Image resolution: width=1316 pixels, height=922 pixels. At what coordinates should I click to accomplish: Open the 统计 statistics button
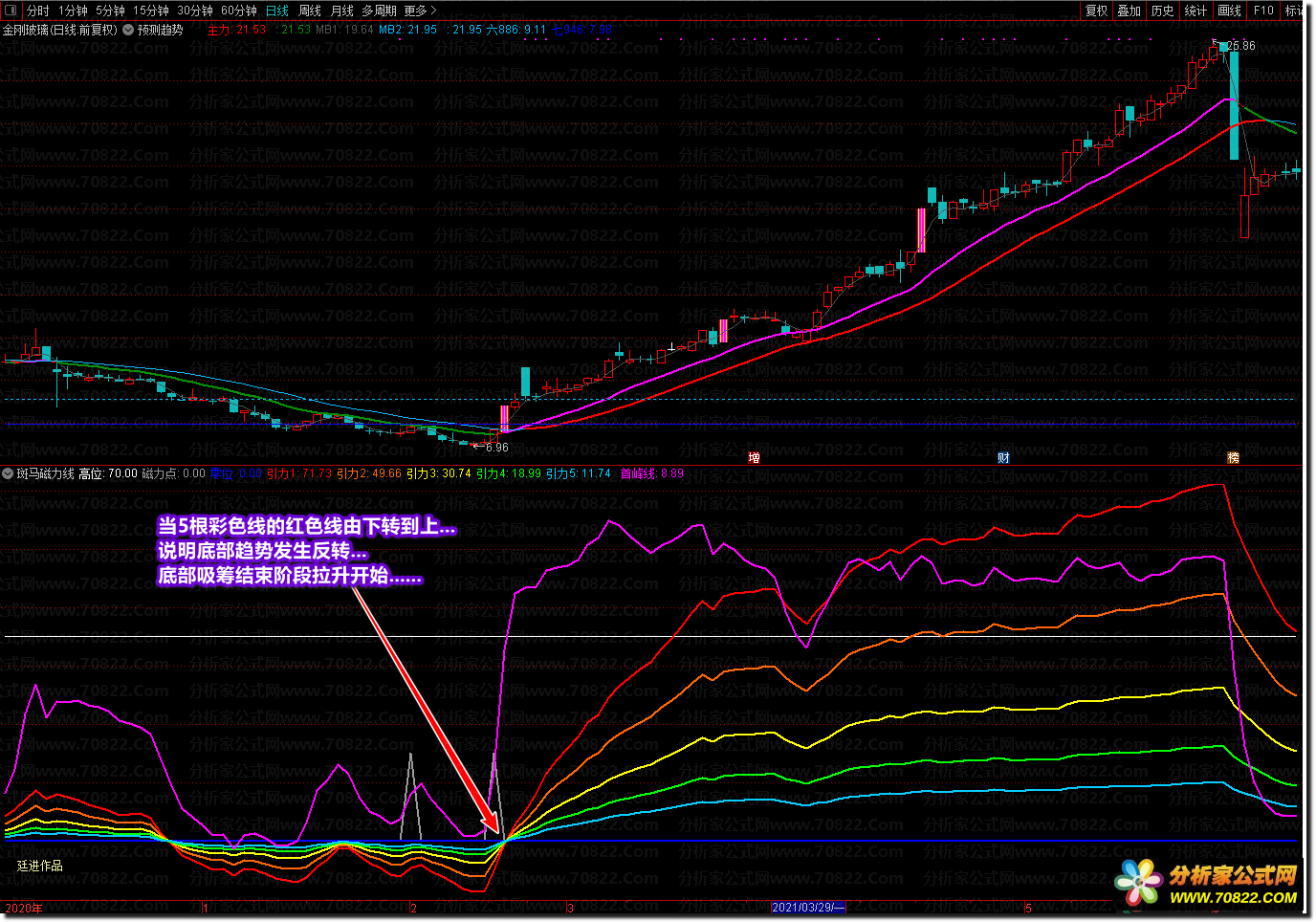click(1195, 11)
